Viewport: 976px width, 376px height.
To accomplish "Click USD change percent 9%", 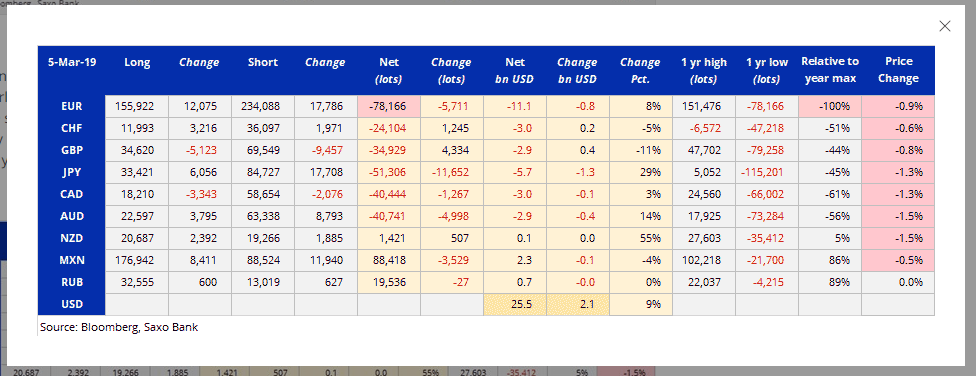I will 640,304.
